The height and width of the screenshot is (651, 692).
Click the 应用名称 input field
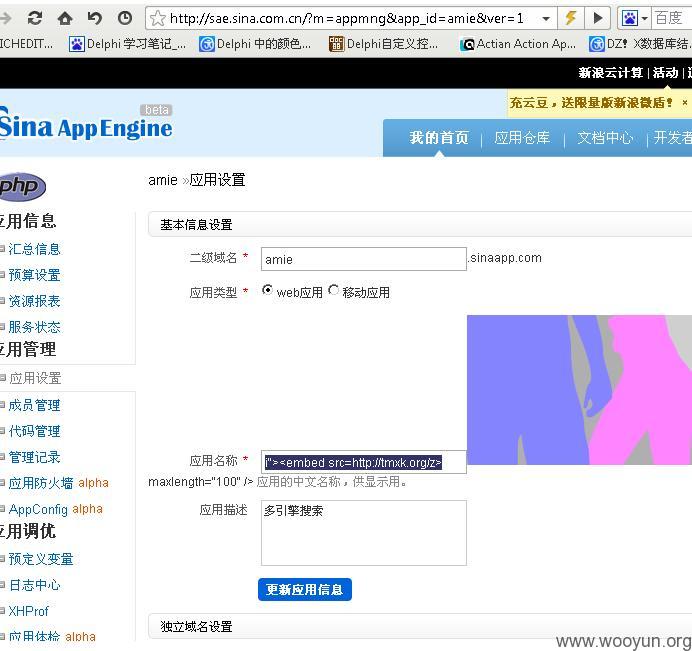(x=364, y=462)
